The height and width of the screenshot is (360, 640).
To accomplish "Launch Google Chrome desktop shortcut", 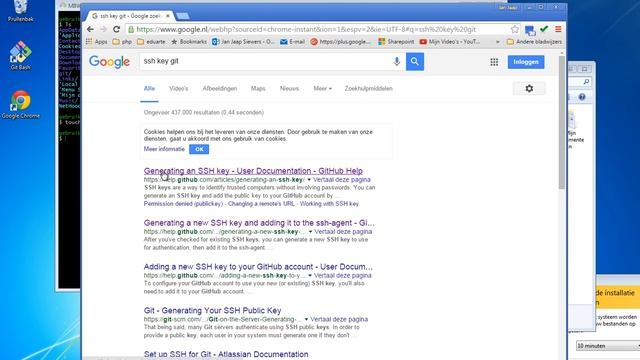I will pyautogui.click(x=21, y=104).
